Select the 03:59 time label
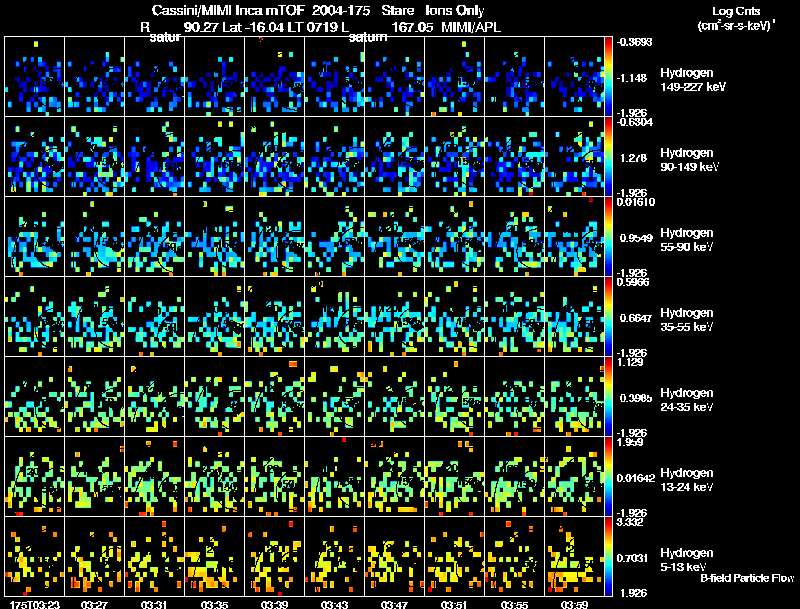The width and height of the screenshot is (800, 609). click(x=574, y=604)
